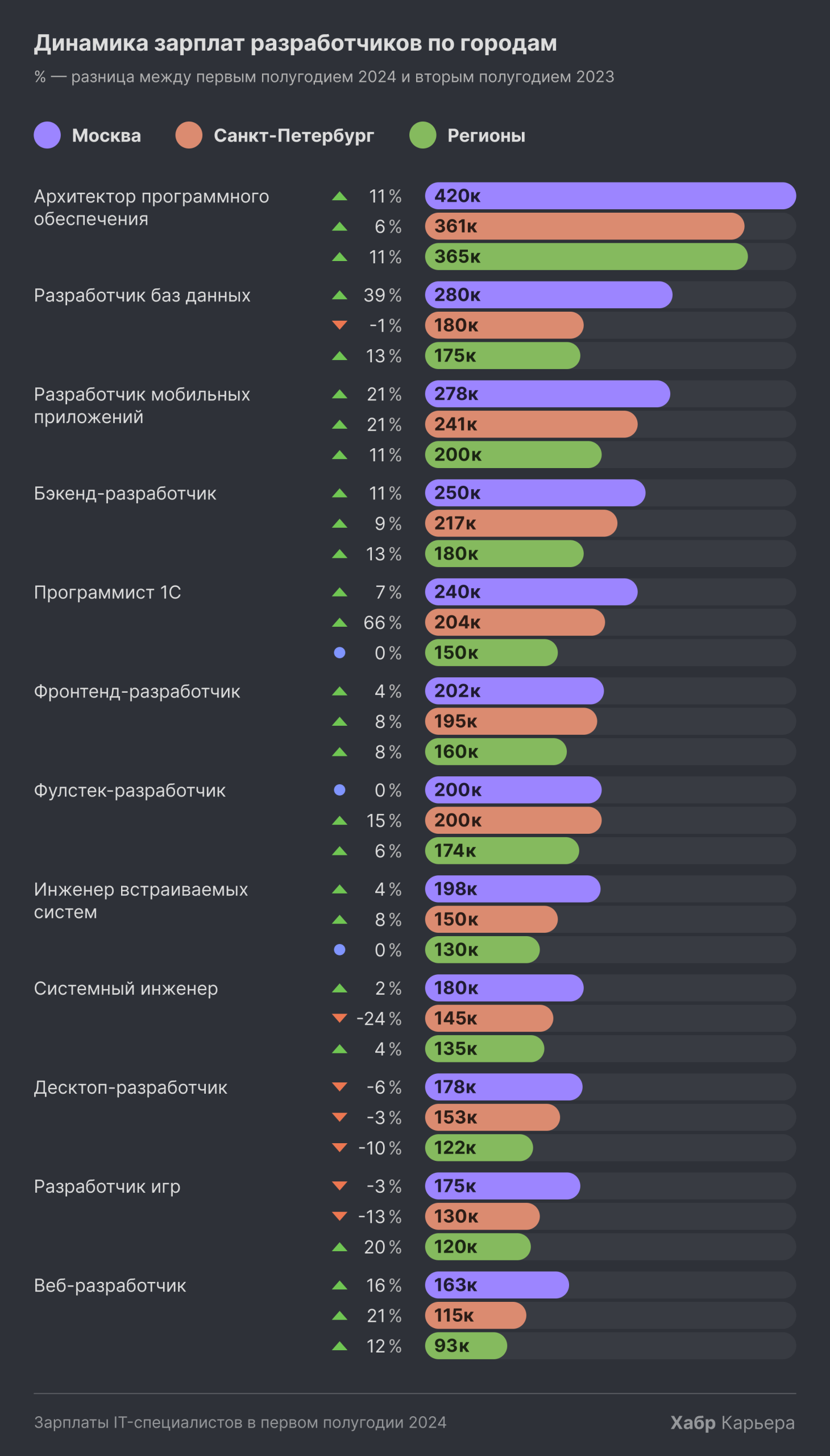
Task: Click the Веб-разработчик label
Action: [110, 1285]
